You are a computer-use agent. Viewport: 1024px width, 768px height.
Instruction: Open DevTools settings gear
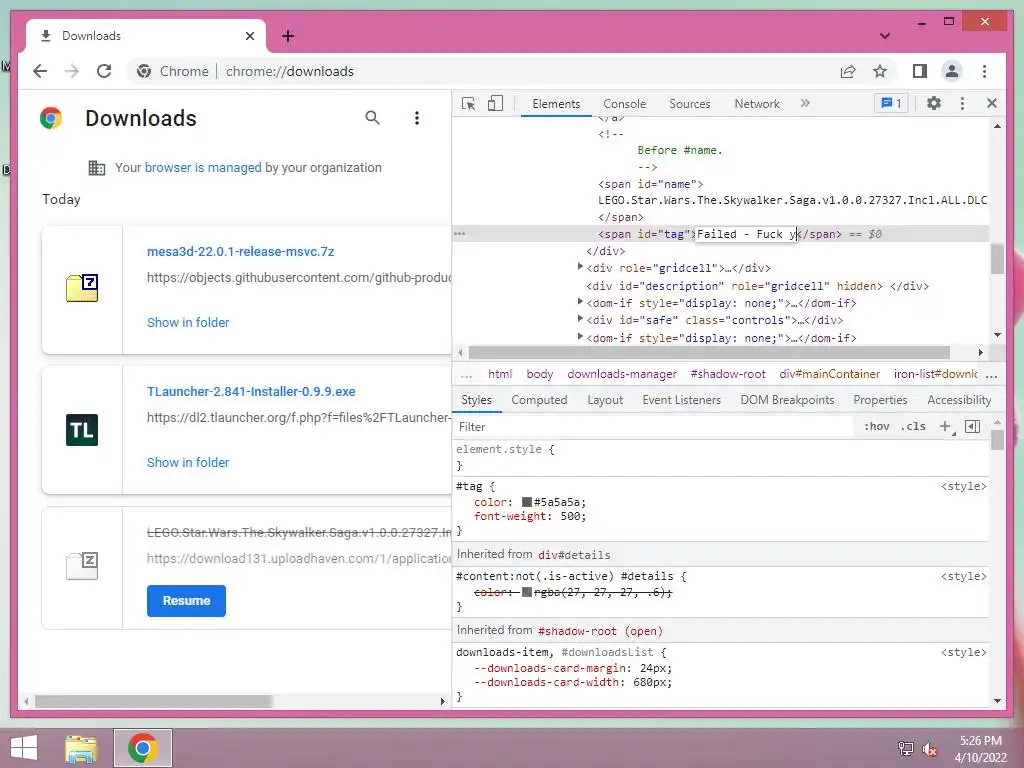(934, 103)
